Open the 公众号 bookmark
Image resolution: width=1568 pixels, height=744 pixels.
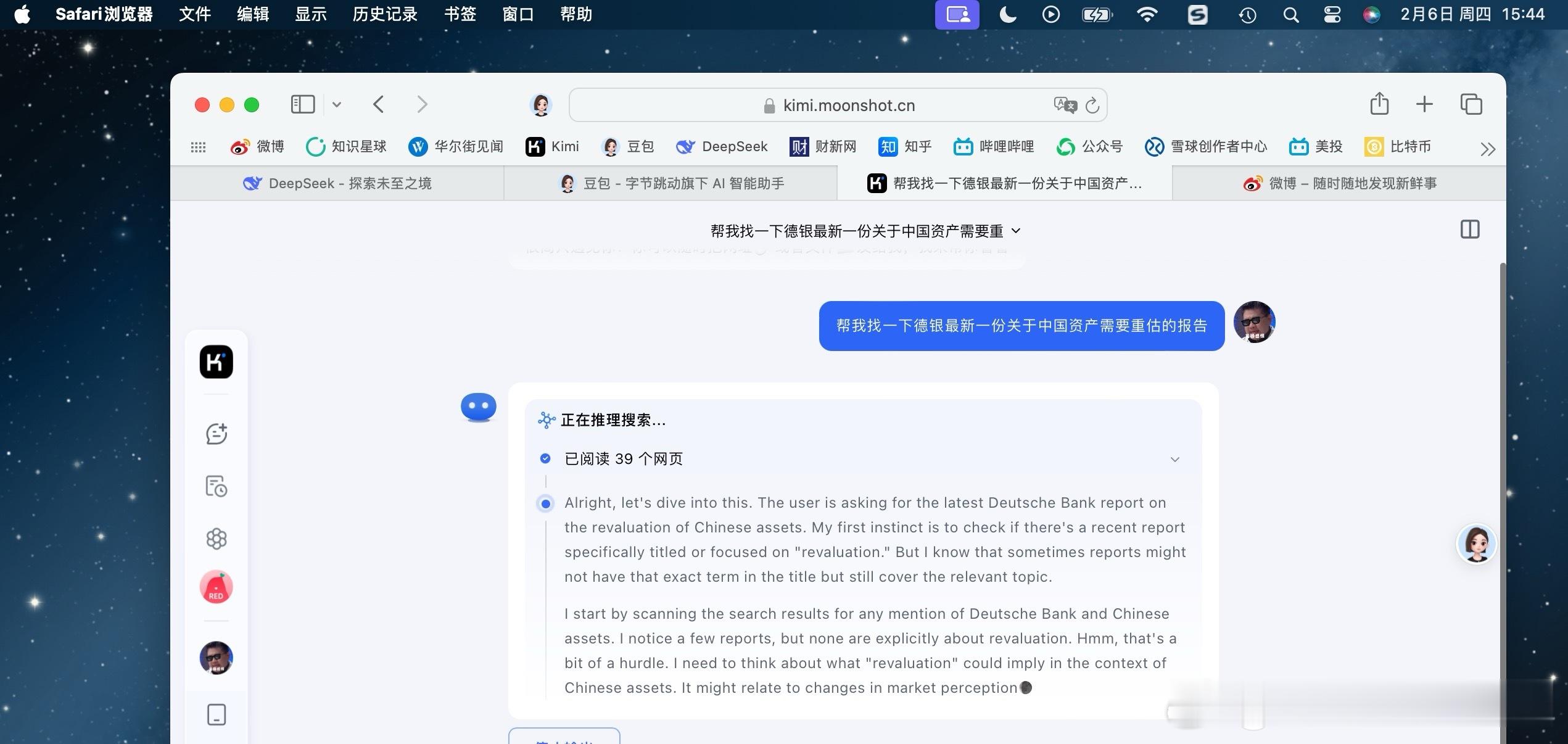coord(1089,147)
